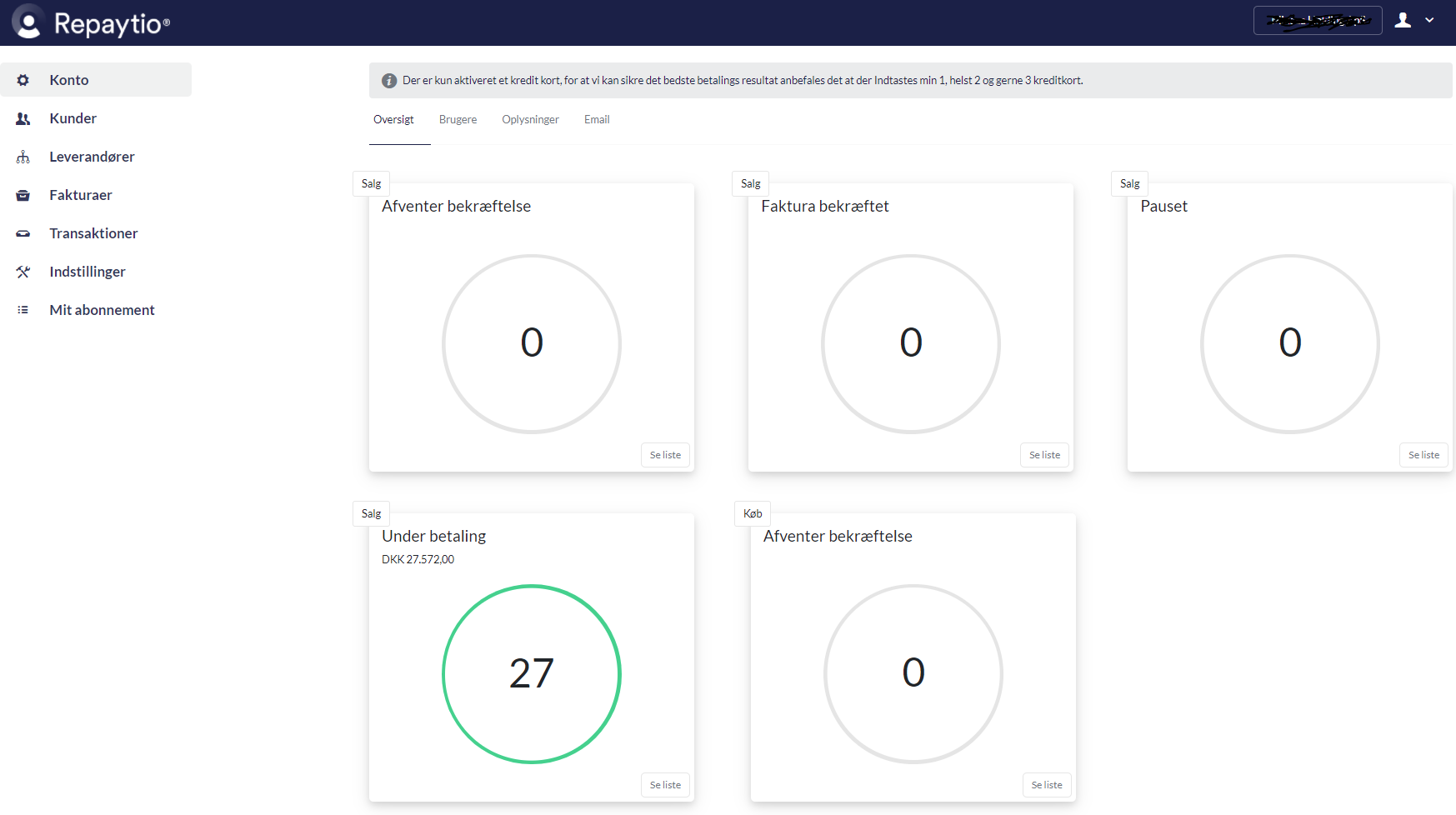Screen dimensions: 1456x815
Task: Click Se liste on Faktura bekræftet card
Action: 1044,455
